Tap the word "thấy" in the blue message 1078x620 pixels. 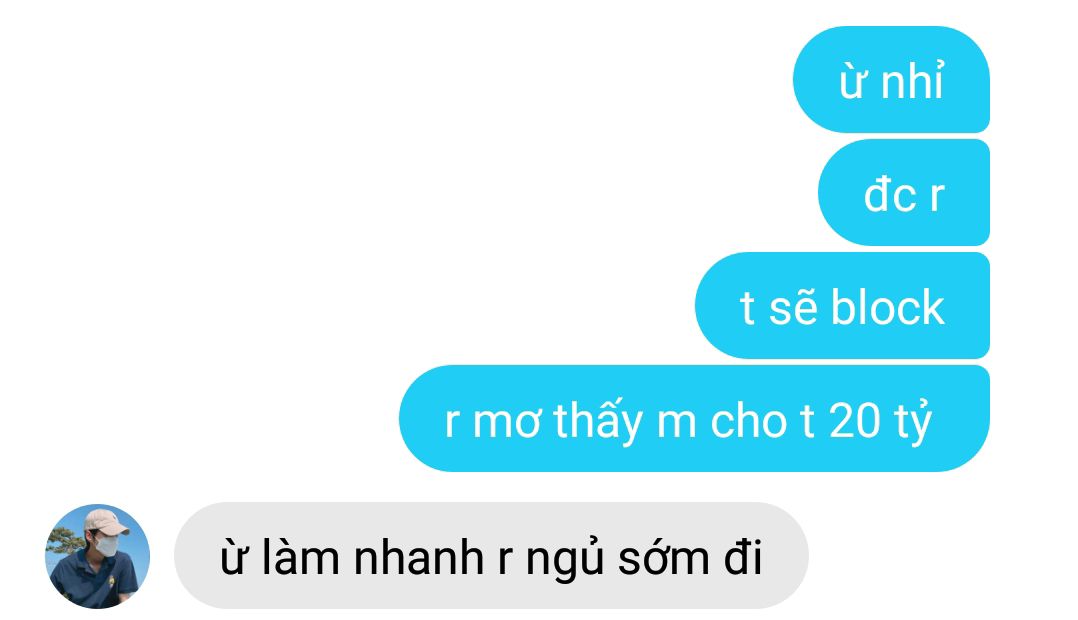coord(597,420)
